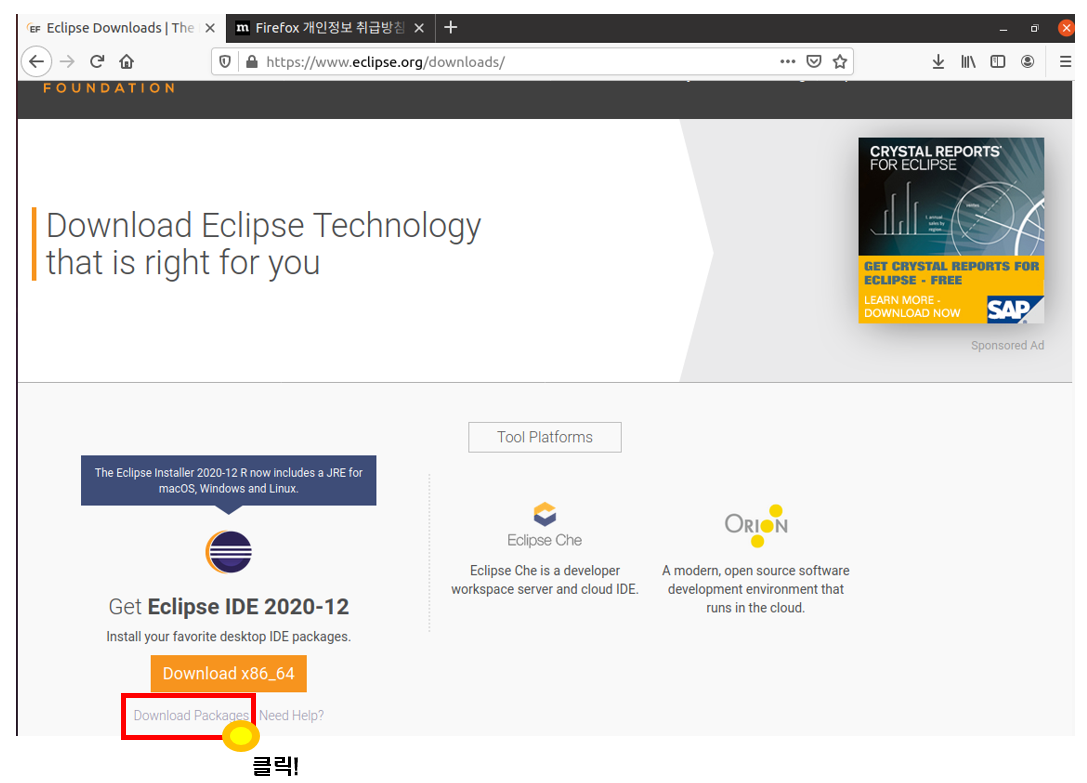
Task: Switch to the Eclipse Downloads tab
Action: 121,28
